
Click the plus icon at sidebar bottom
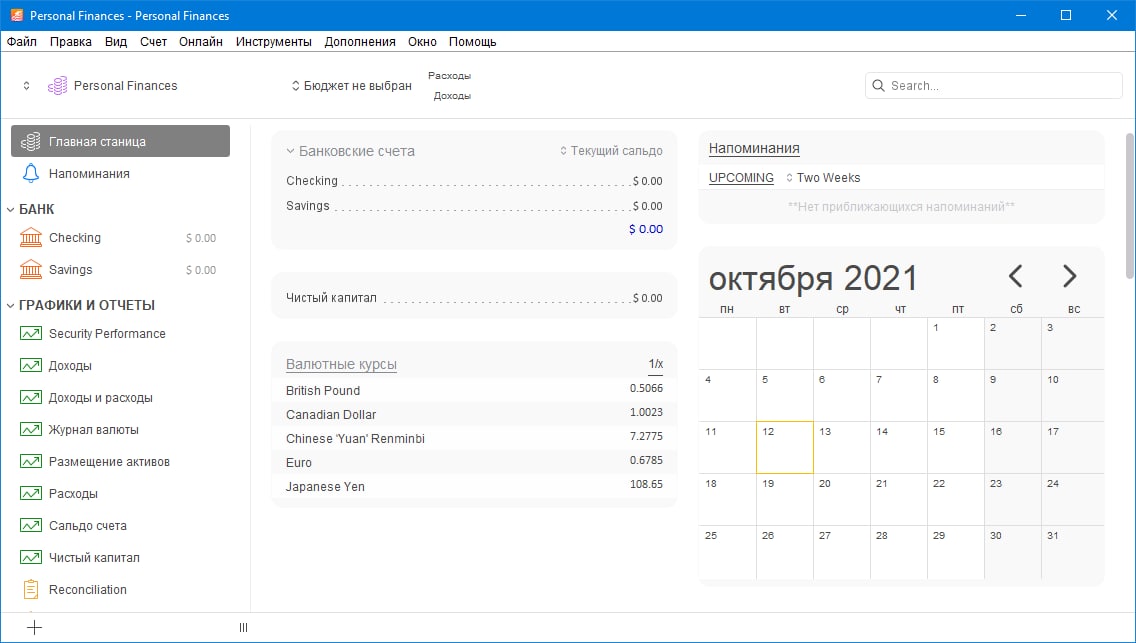tap(34, 627)
